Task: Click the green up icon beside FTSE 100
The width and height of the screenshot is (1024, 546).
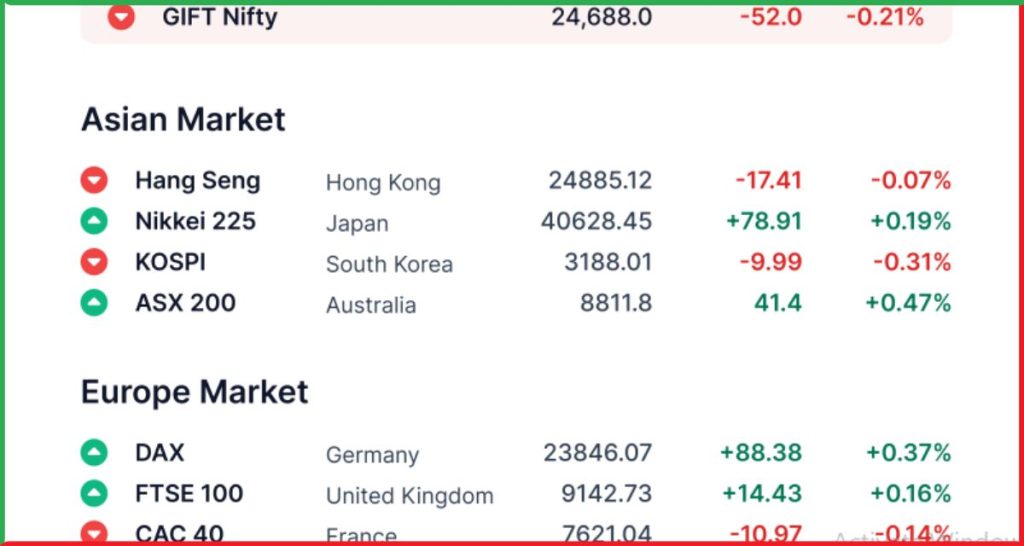Action: pos(94,494)
